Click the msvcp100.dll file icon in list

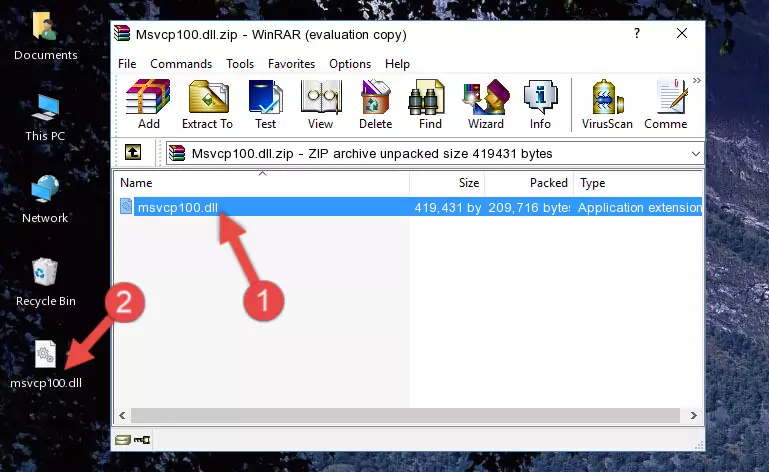point(126,207)
